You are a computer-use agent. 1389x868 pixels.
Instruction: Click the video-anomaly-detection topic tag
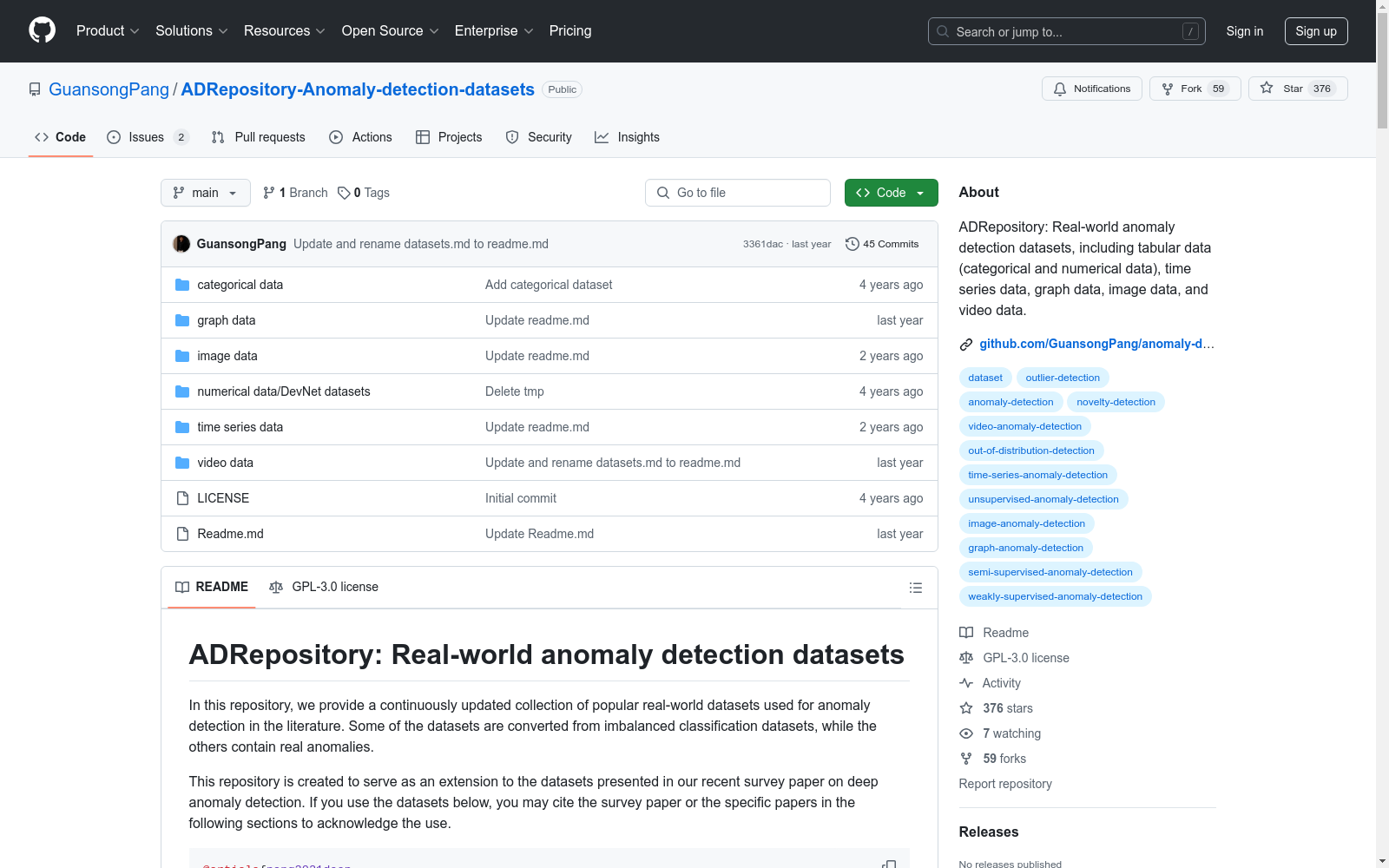click(1024, 426)
